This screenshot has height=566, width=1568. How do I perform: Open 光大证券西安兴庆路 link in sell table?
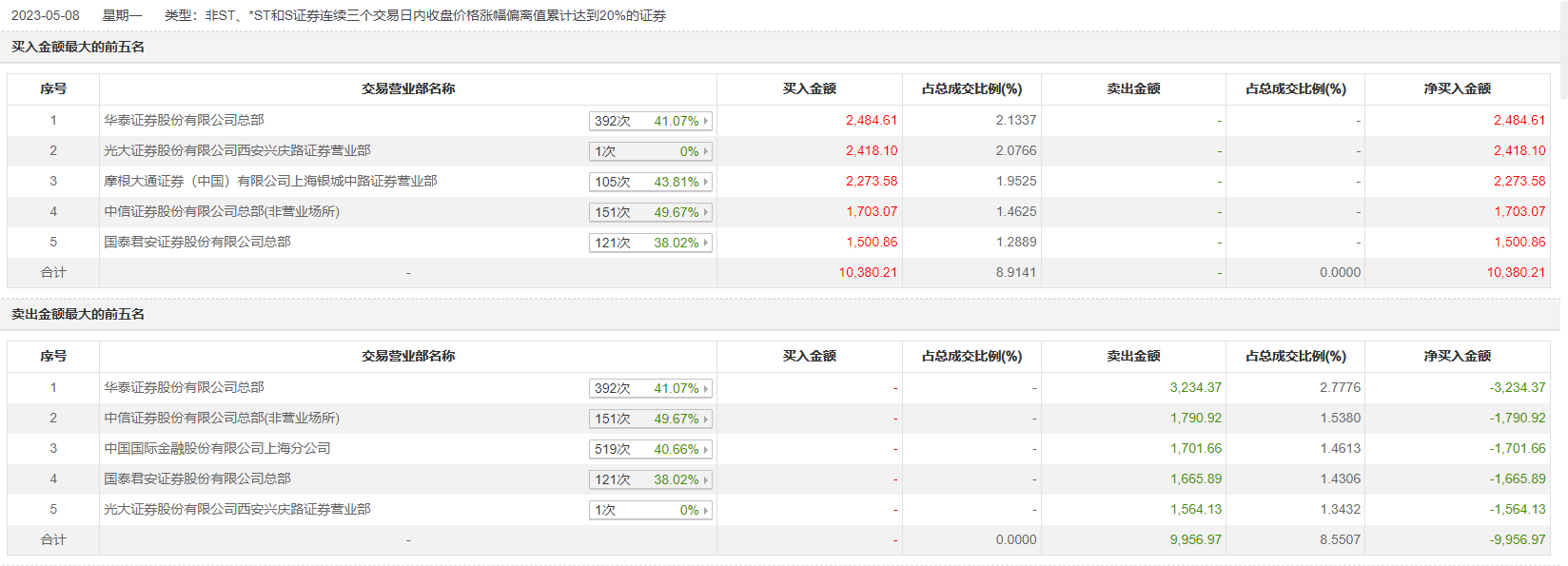(x=237, y=509)
